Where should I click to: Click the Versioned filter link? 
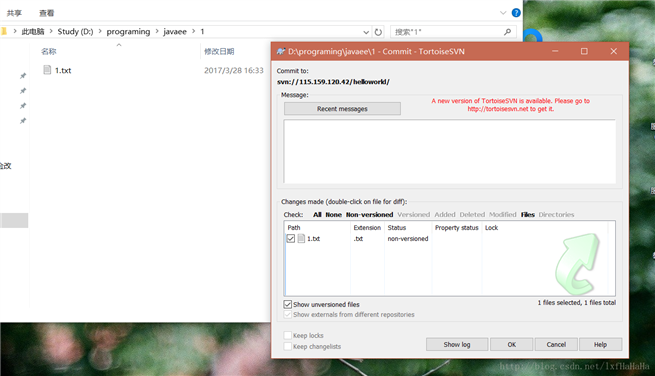click(x=413, y=214)
